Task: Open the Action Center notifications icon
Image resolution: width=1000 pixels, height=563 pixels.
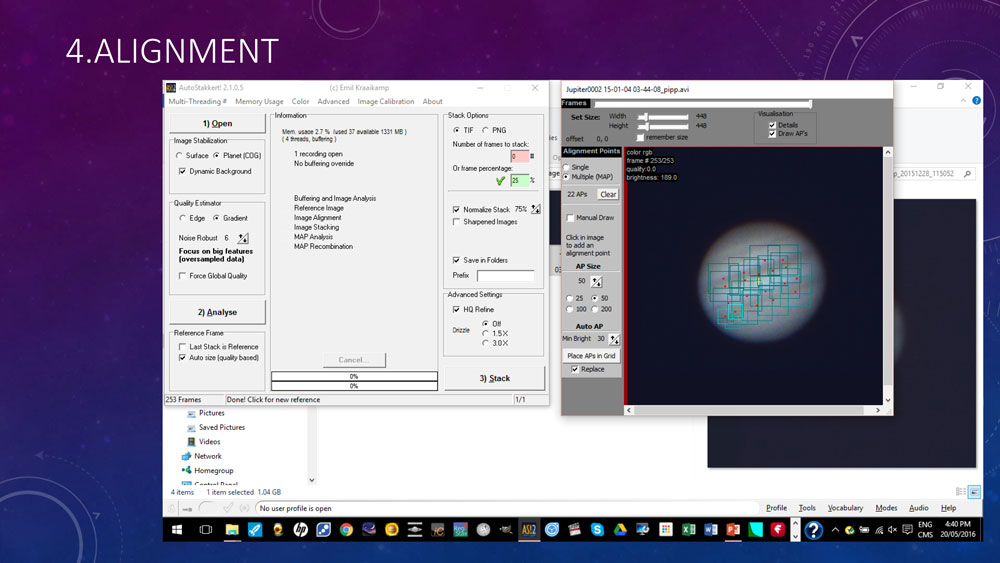Action: (x=908, y=530)
